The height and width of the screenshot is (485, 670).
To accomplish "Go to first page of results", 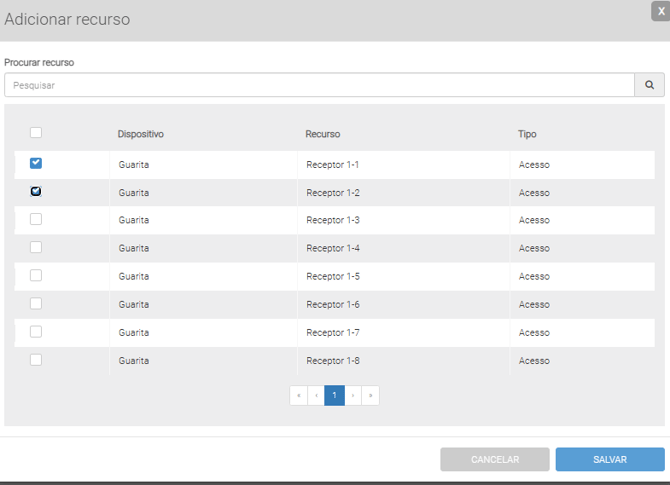I will (x=298, y=395).
